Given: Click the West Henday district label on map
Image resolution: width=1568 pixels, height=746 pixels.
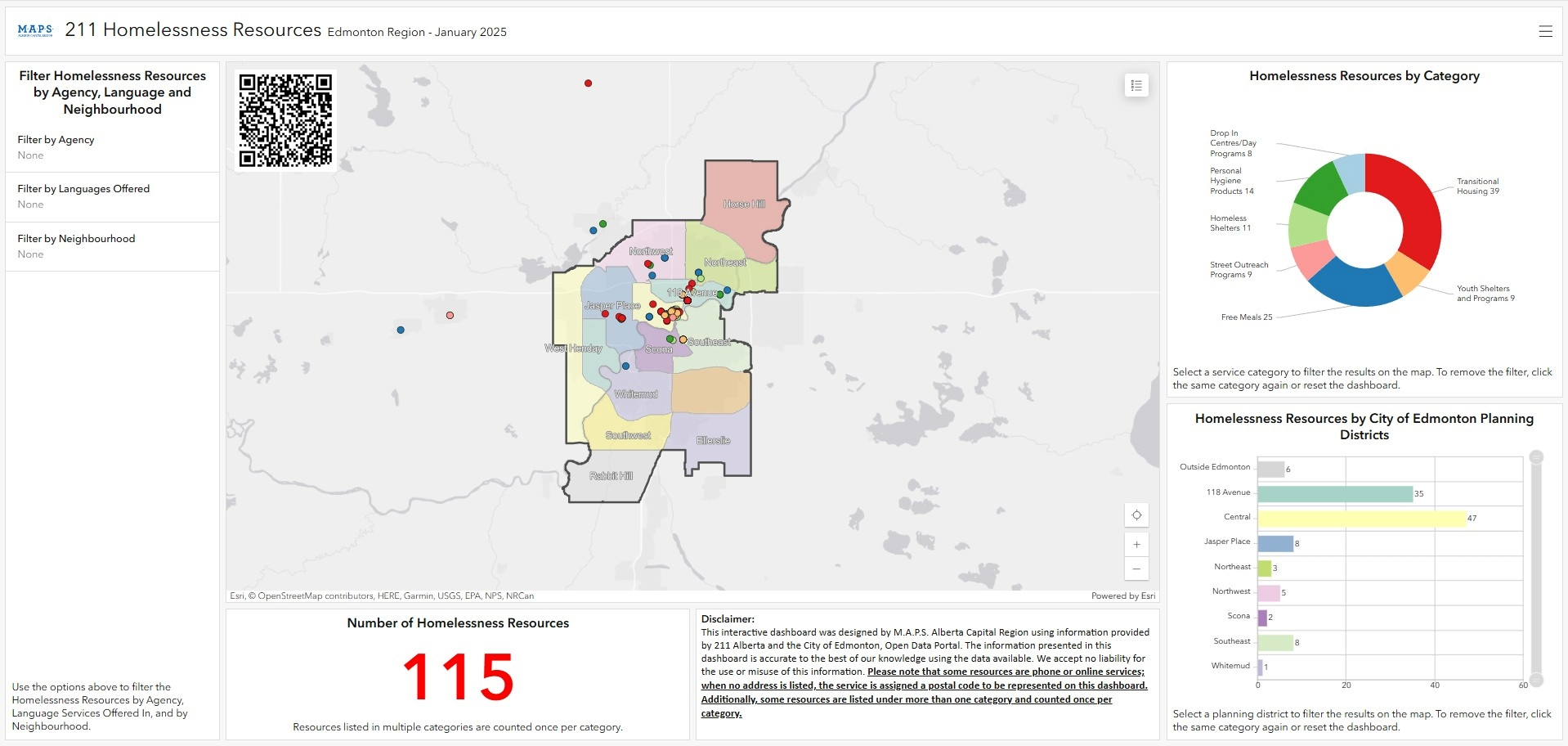Looking at the screenshot, I should click(x=573, y=348).
